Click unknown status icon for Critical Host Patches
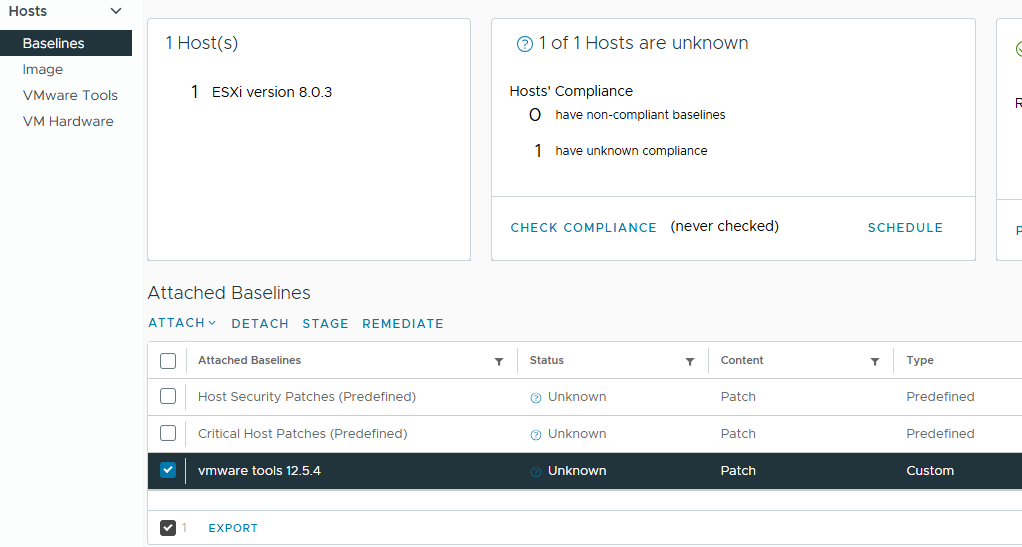 pos(536,435)
